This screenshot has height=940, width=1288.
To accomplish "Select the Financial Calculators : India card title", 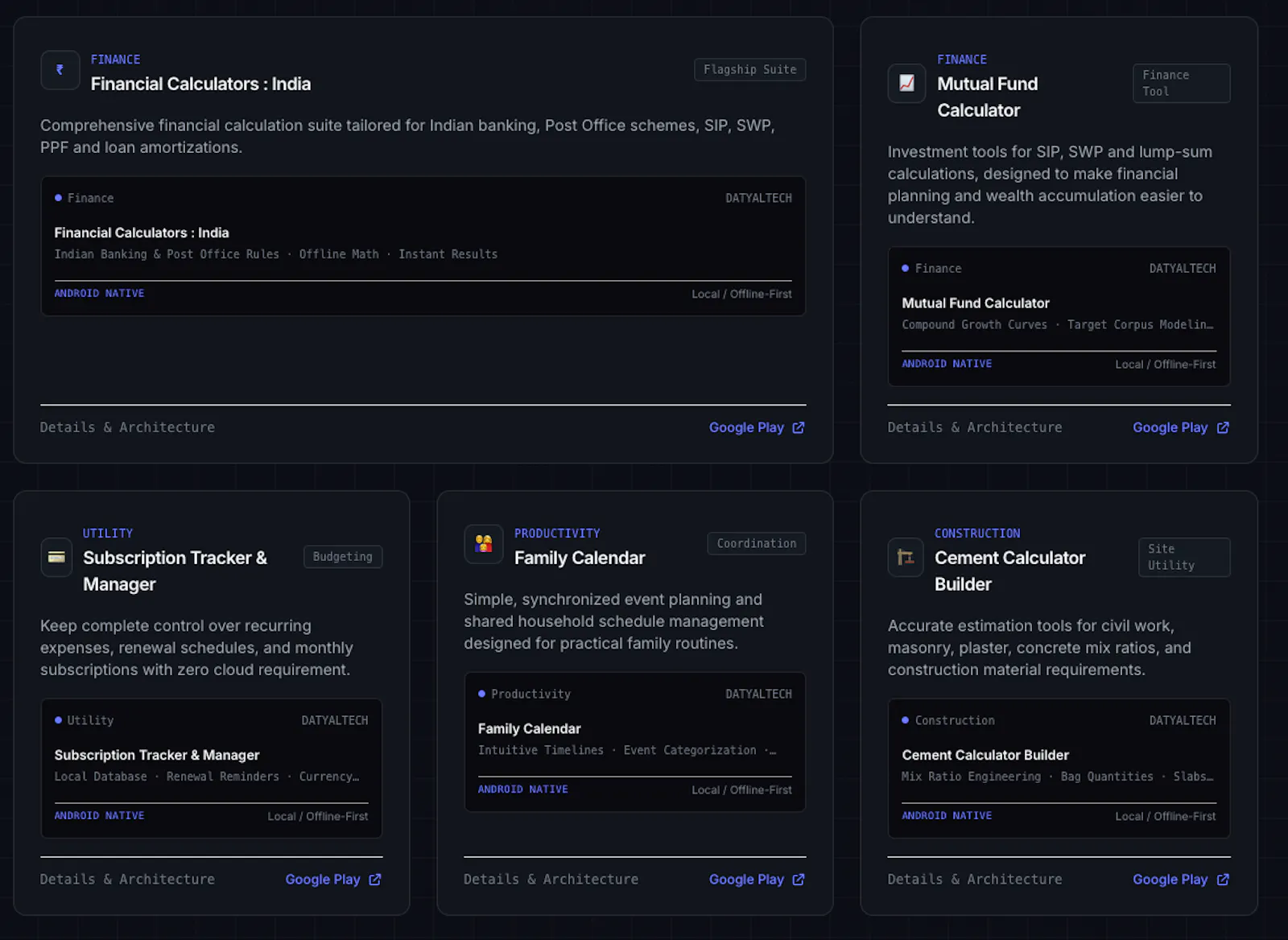I will click(200, 84).
